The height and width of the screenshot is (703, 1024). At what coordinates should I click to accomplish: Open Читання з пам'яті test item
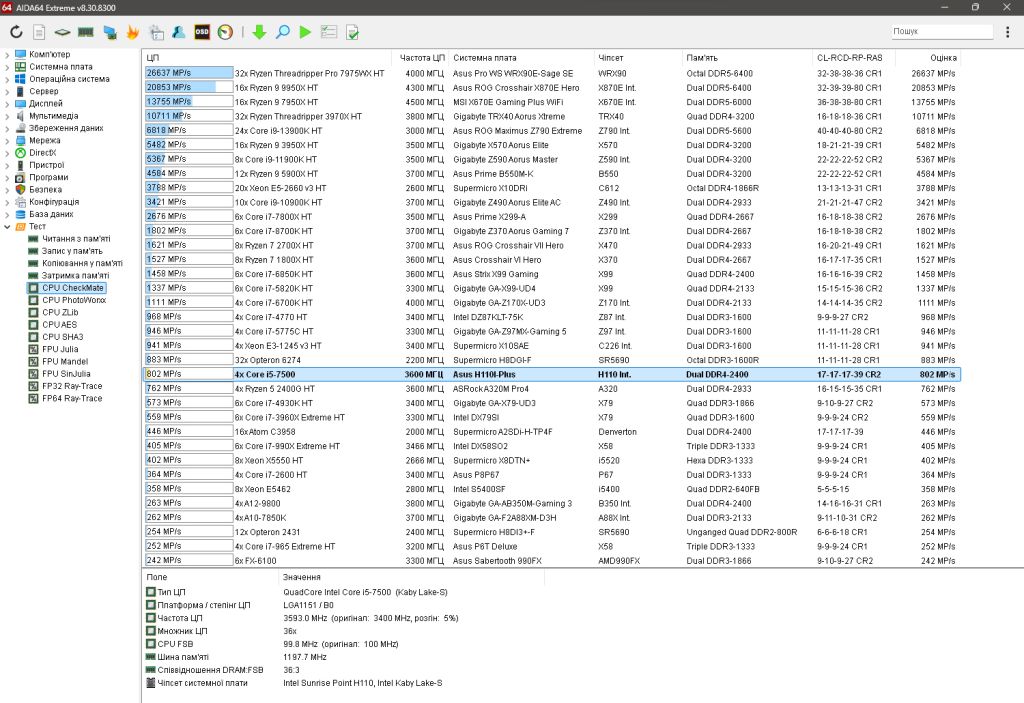point(76,238)
